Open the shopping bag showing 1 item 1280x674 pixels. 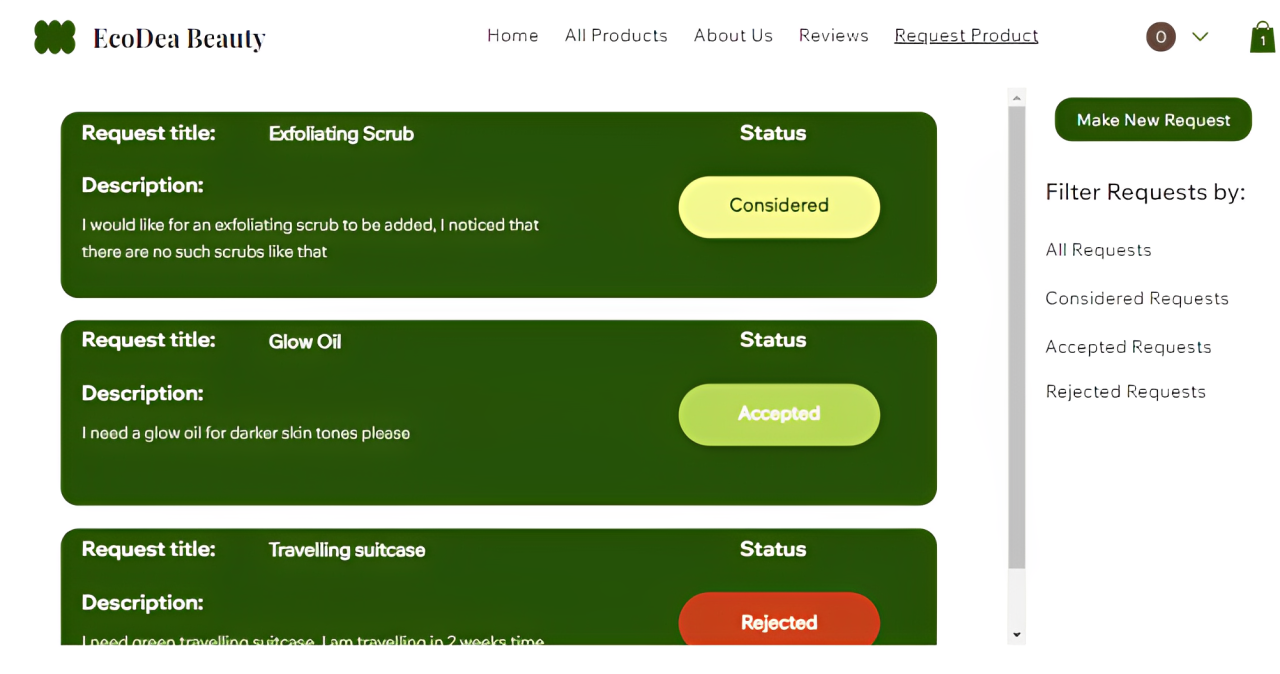[x=1262, y=36]
